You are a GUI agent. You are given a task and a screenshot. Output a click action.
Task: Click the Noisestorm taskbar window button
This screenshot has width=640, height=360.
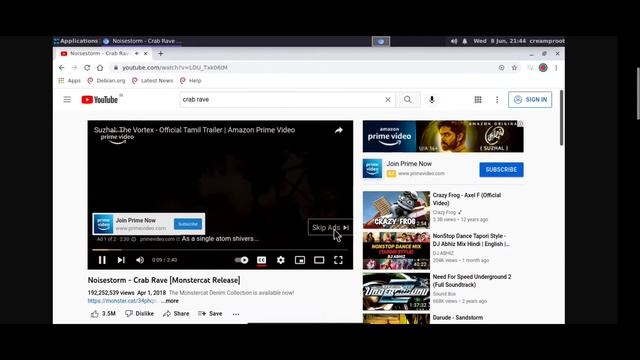[142, 41]
